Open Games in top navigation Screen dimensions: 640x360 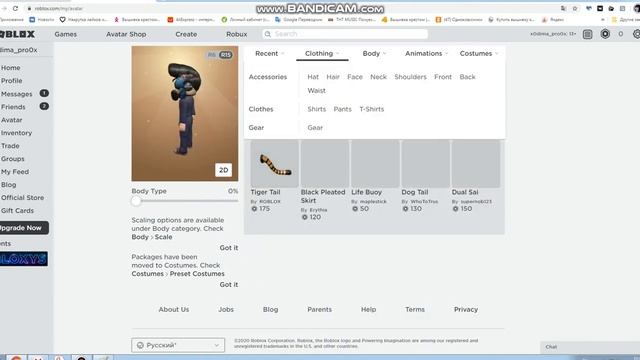click(66, 34)
